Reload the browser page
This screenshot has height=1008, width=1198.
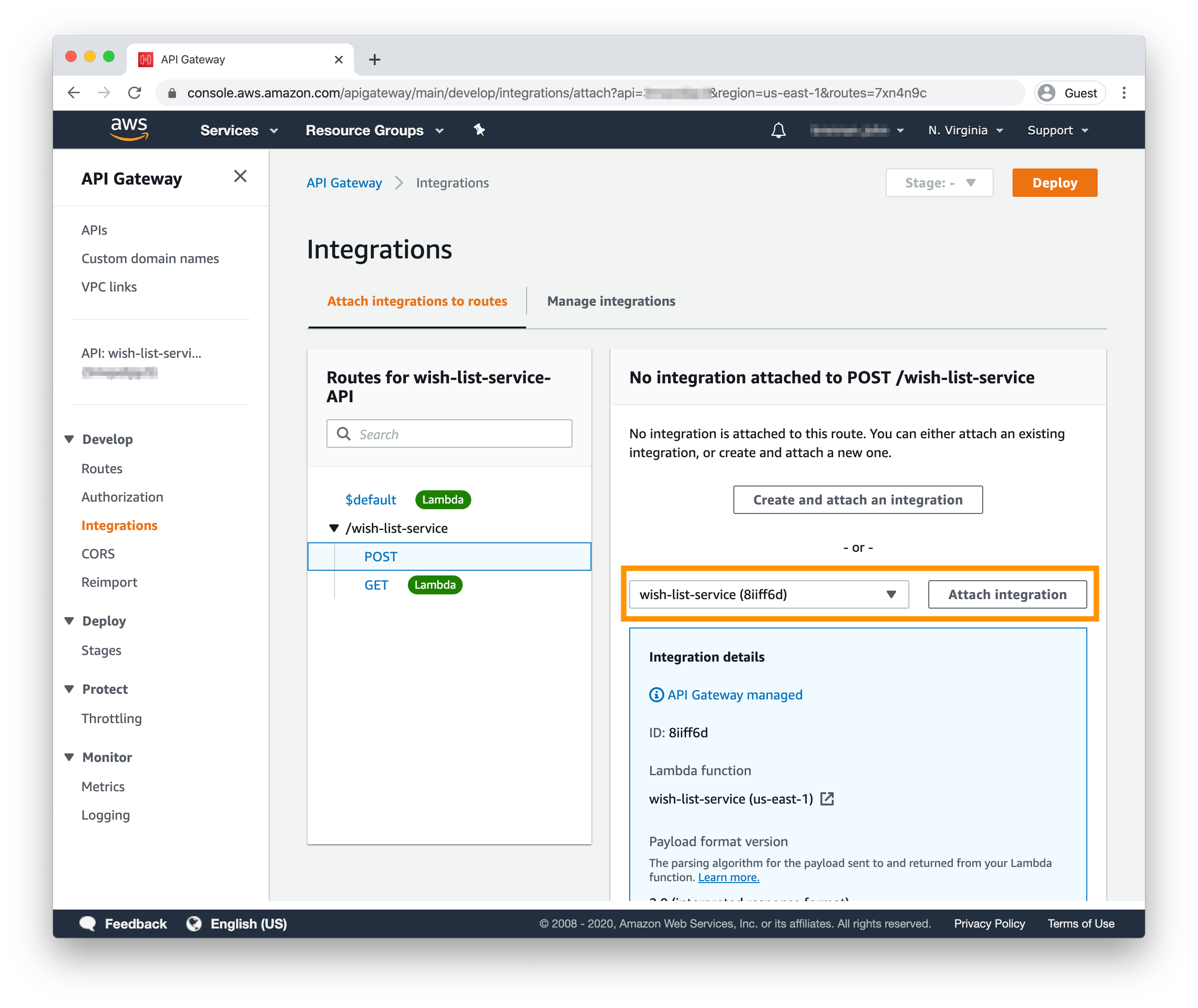(x=135, y=93)
